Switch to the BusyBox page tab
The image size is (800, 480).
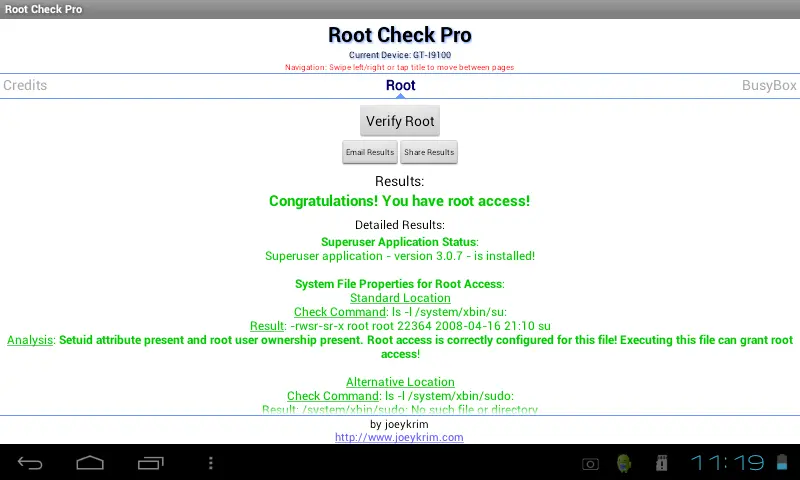coord(769,85)
